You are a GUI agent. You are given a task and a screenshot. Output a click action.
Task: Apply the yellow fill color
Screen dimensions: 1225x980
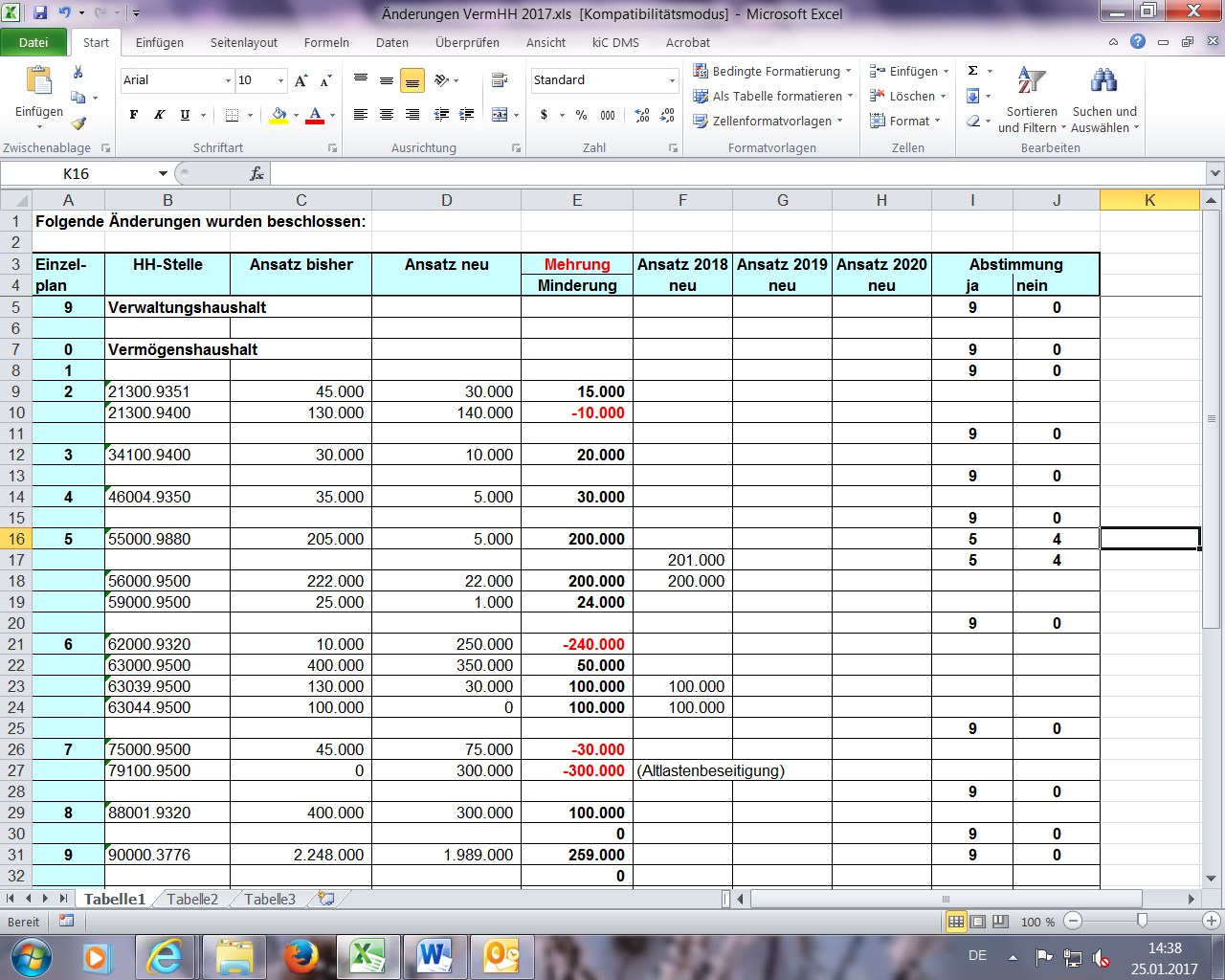pos(278,115)
